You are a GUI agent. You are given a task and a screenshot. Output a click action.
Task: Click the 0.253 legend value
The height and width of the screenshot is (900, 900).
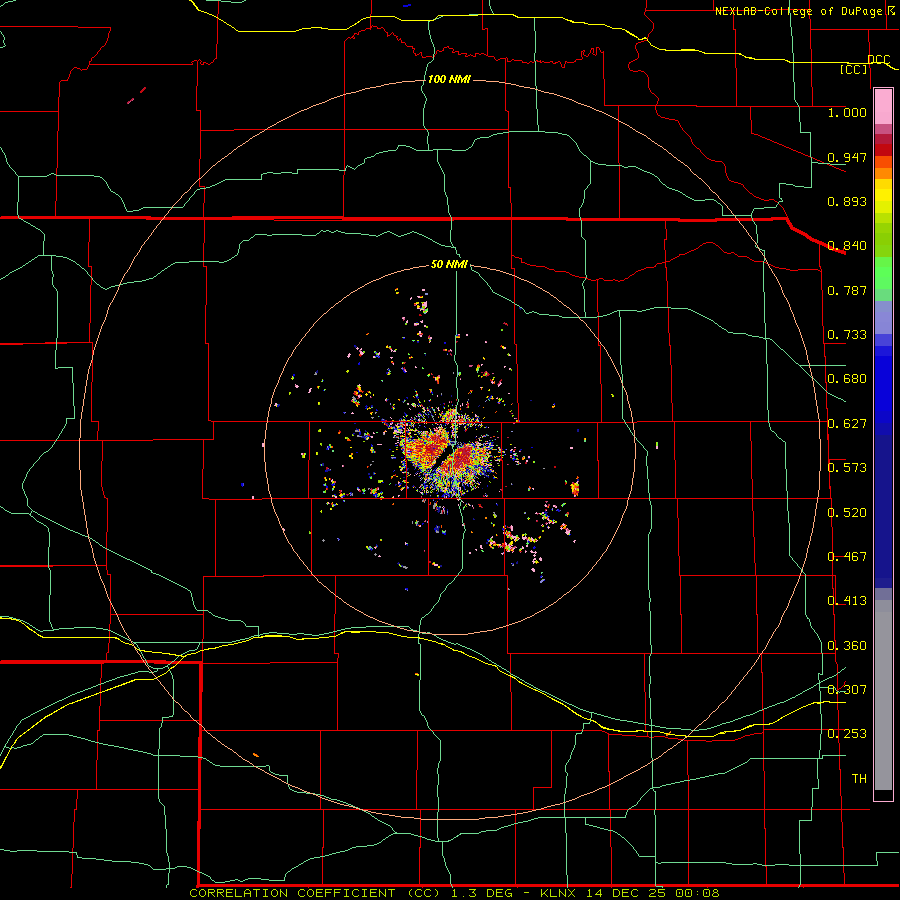pos(847,734)
